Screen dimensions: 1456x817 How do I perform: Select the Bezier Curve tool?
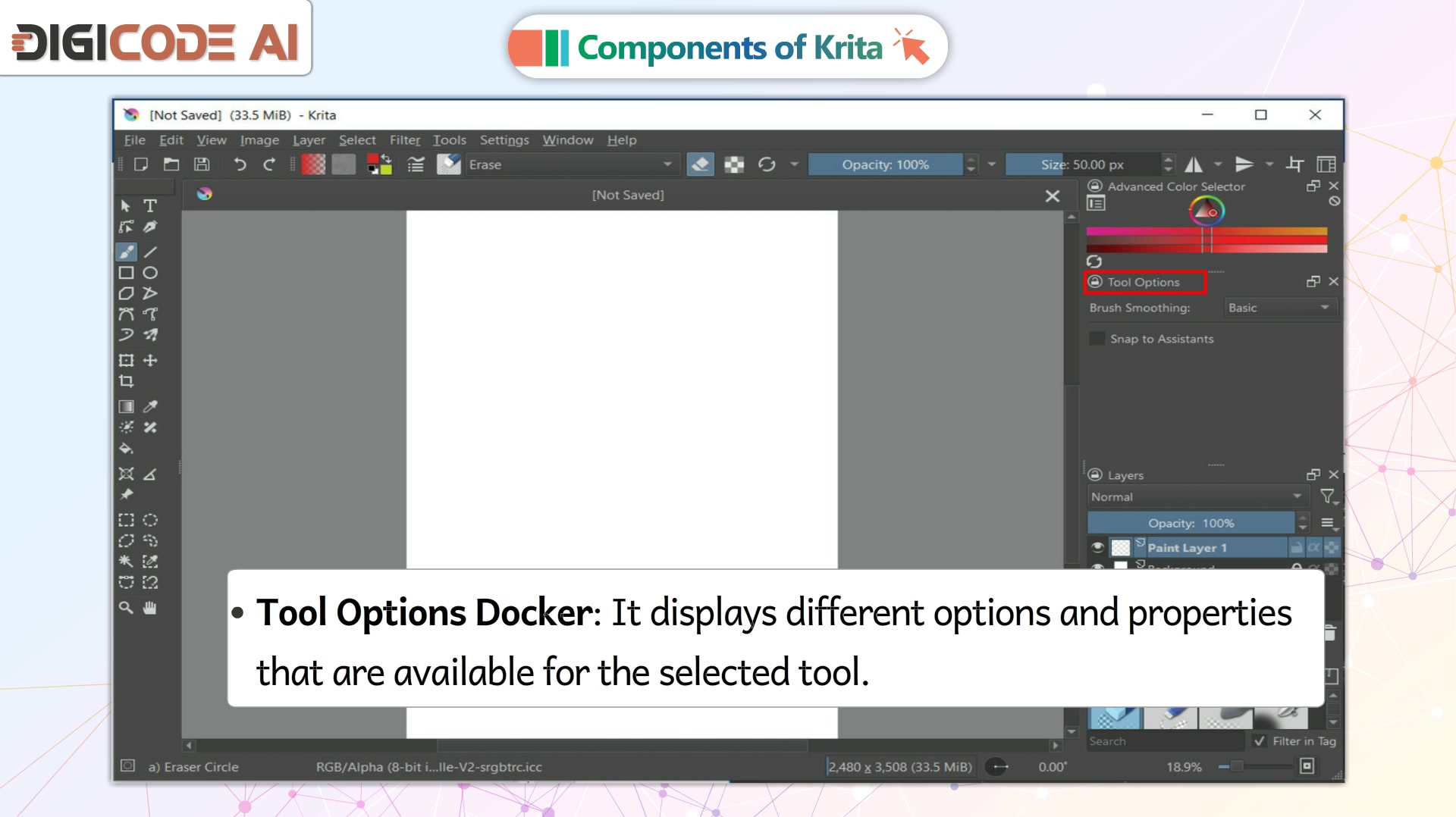[x=127, y=314]
